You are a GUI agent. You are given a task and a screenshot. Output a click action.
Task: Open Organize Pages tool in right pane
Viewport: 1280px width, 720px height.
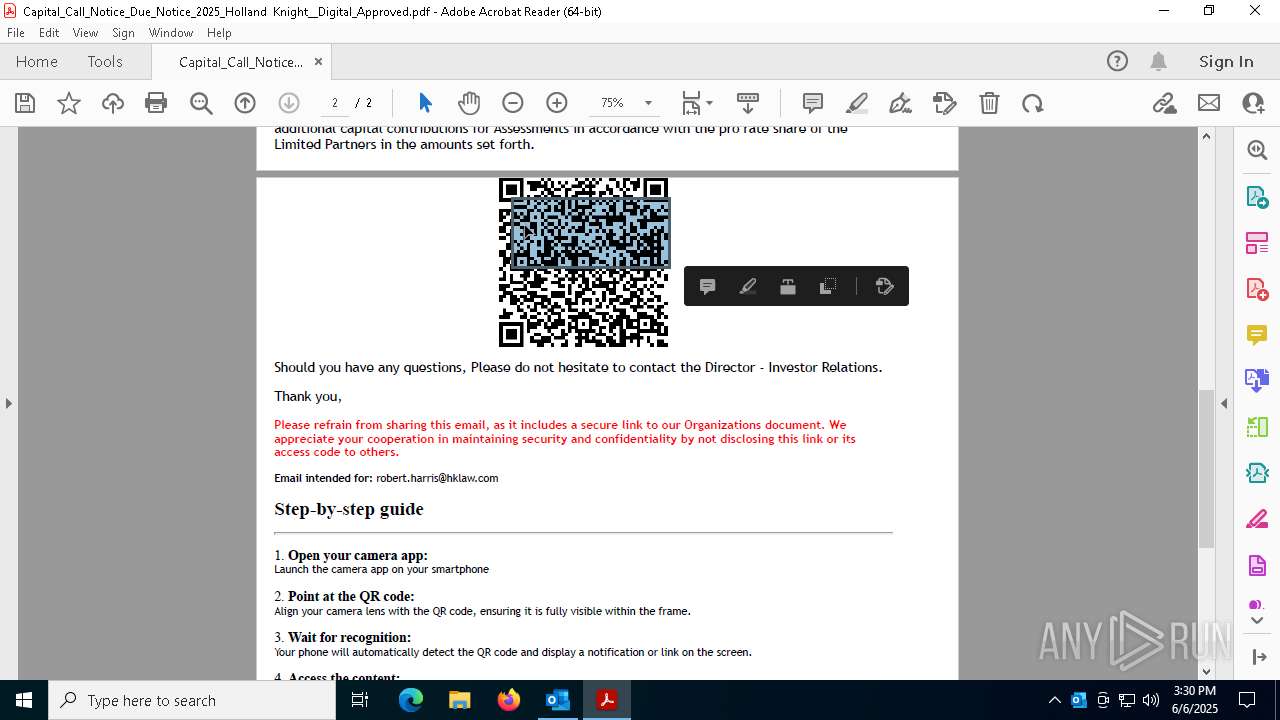click(1257, 243)
